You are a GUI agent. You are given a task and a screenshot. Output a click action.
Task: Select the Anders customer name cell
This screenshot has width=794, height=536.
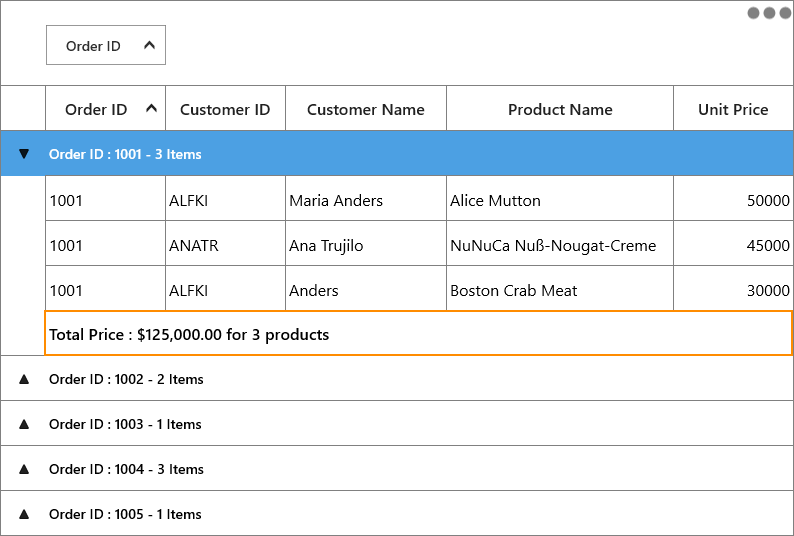pyautogui.click(x=366, y=288)
